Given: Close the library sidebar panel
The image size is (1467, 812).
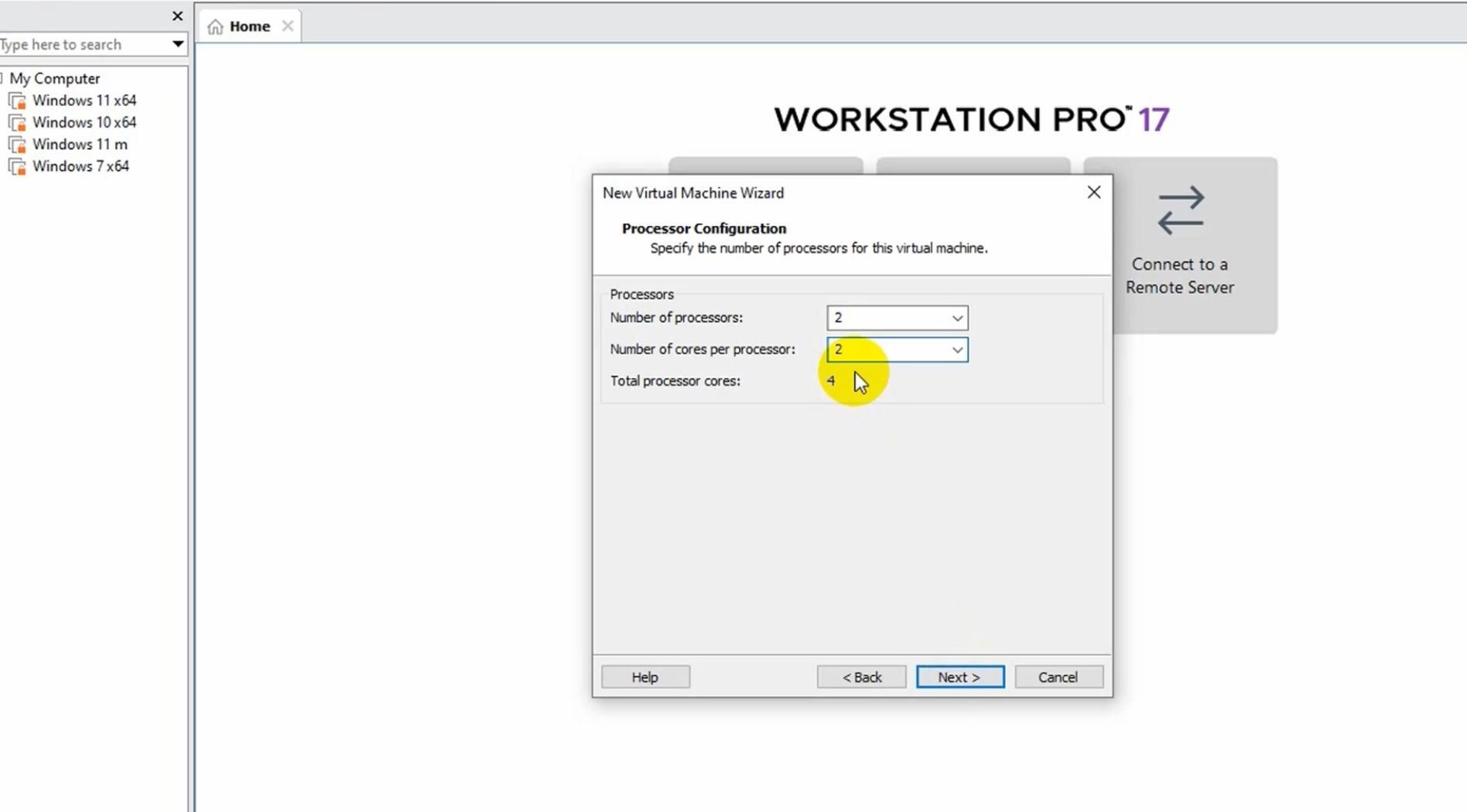Looking at the screenshot, I should pyautogui.click(x=177, y=16).
